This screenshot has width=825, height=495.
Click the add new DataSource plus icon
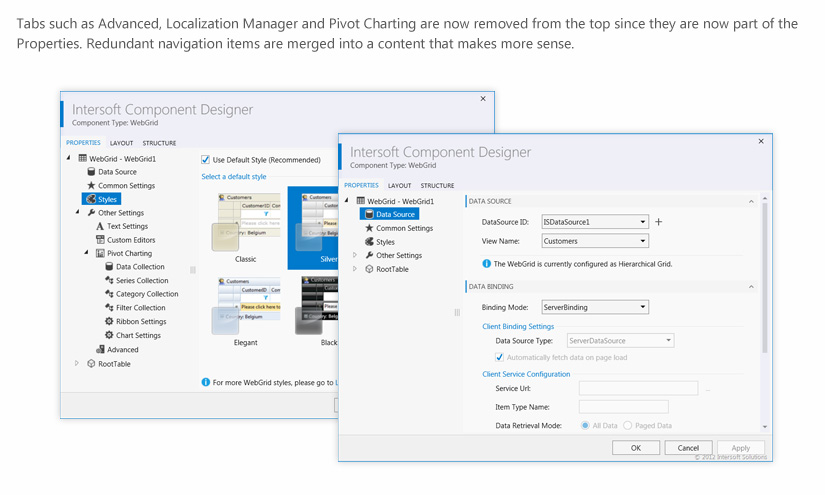point(658,222)
